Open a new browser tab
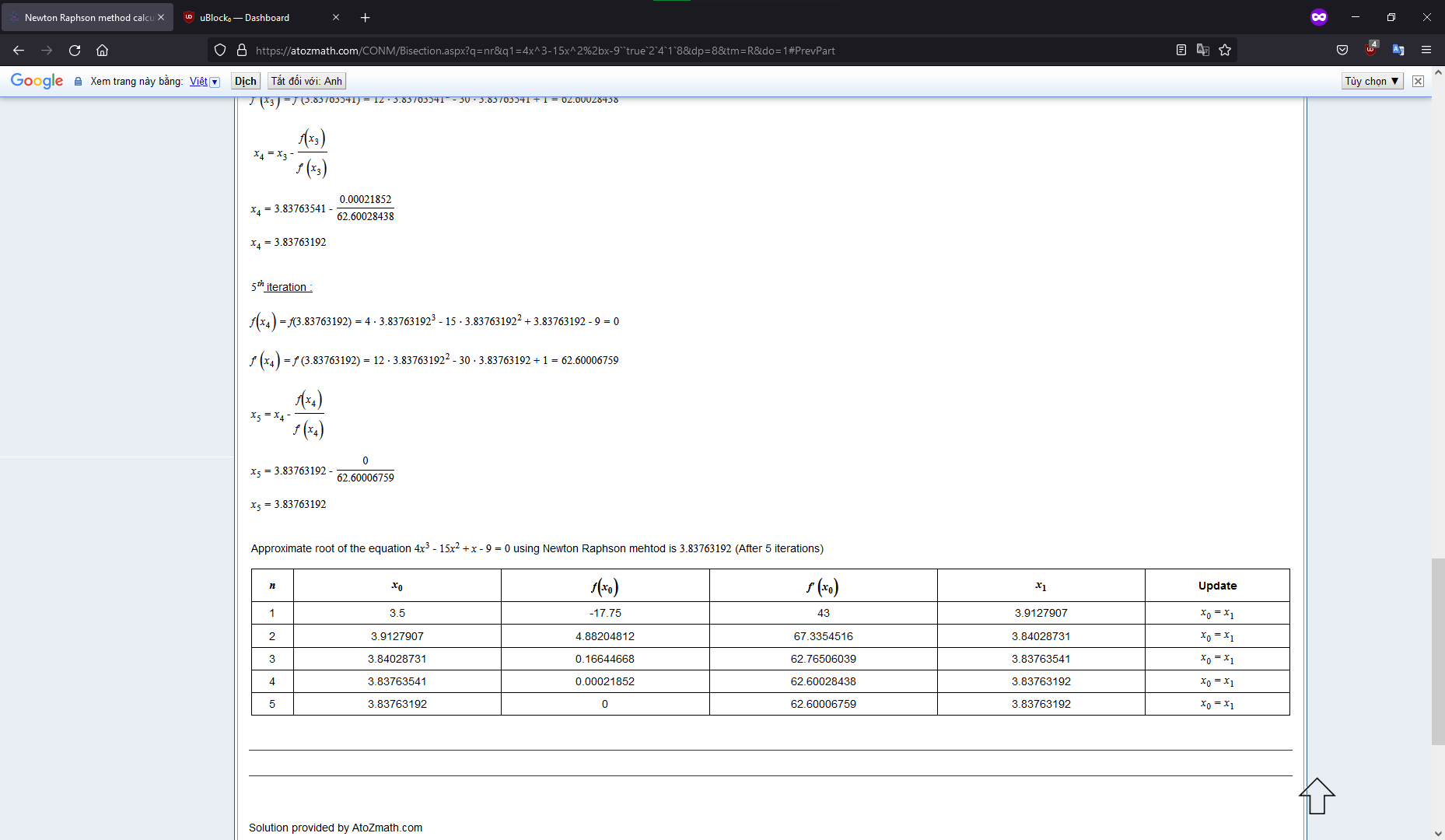The width and height of the screenshot is (1445, 840). click(365, 17)
